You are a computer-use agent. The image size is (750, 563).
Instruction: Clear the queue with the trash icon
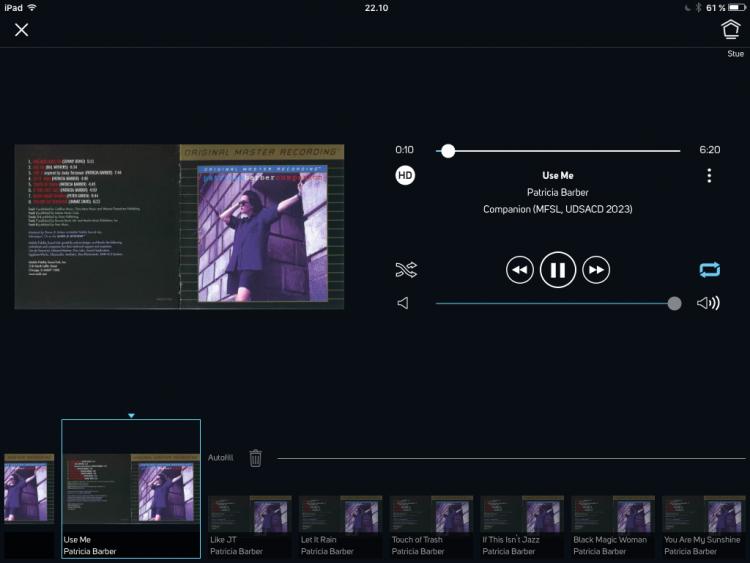click(255, 458)
